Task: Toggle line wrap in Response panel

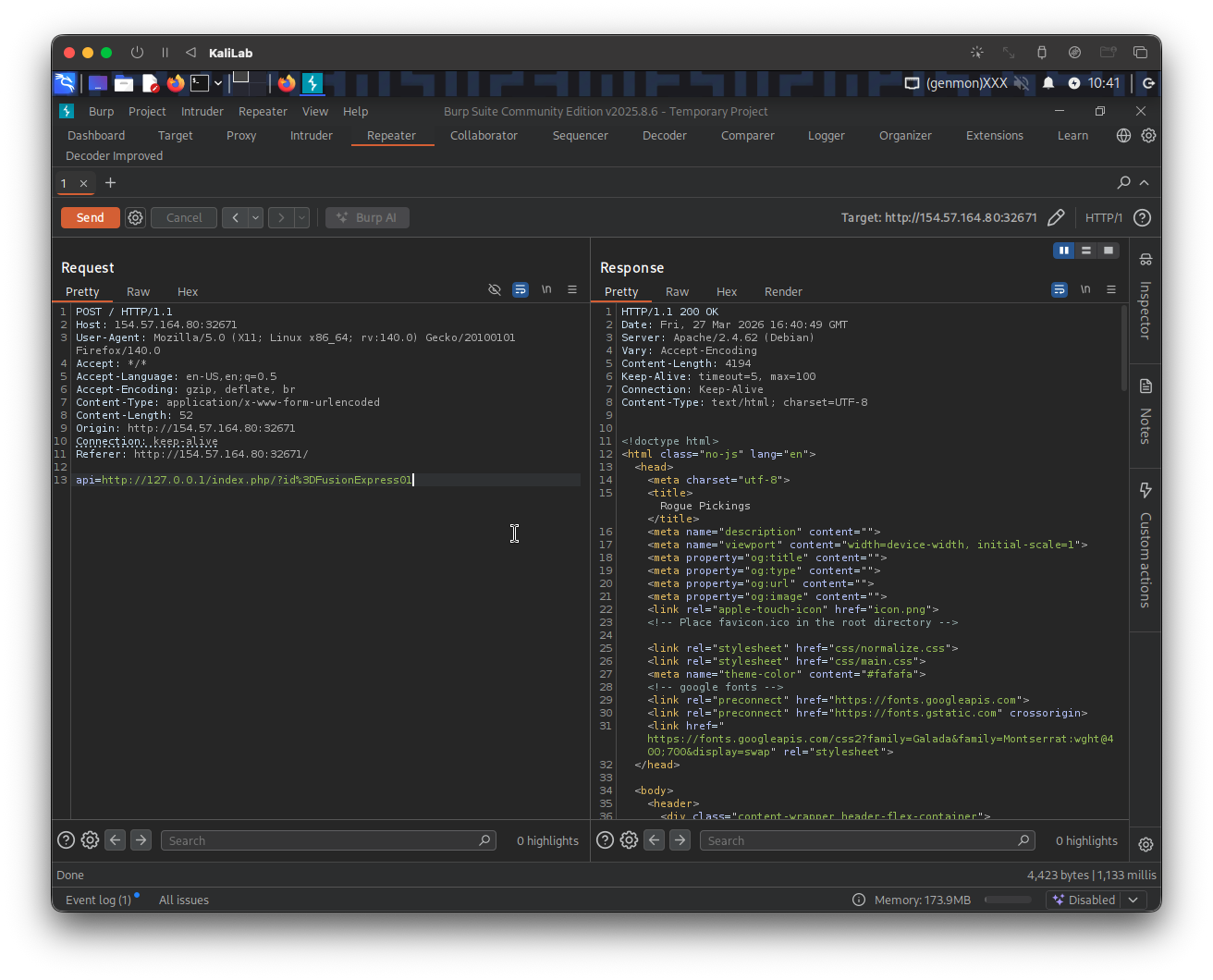Action: [x=1060, y=290]
